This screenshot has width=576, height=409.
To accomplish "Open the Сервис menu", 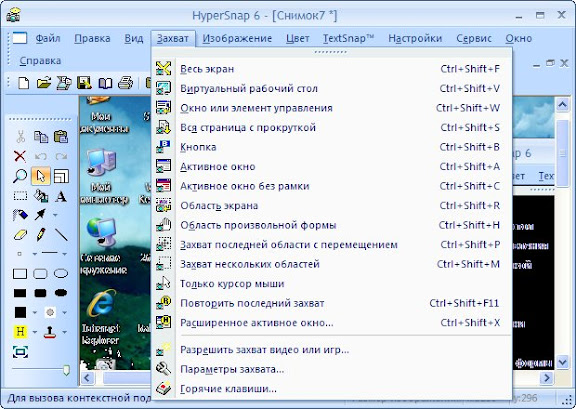I will point(474,38).
